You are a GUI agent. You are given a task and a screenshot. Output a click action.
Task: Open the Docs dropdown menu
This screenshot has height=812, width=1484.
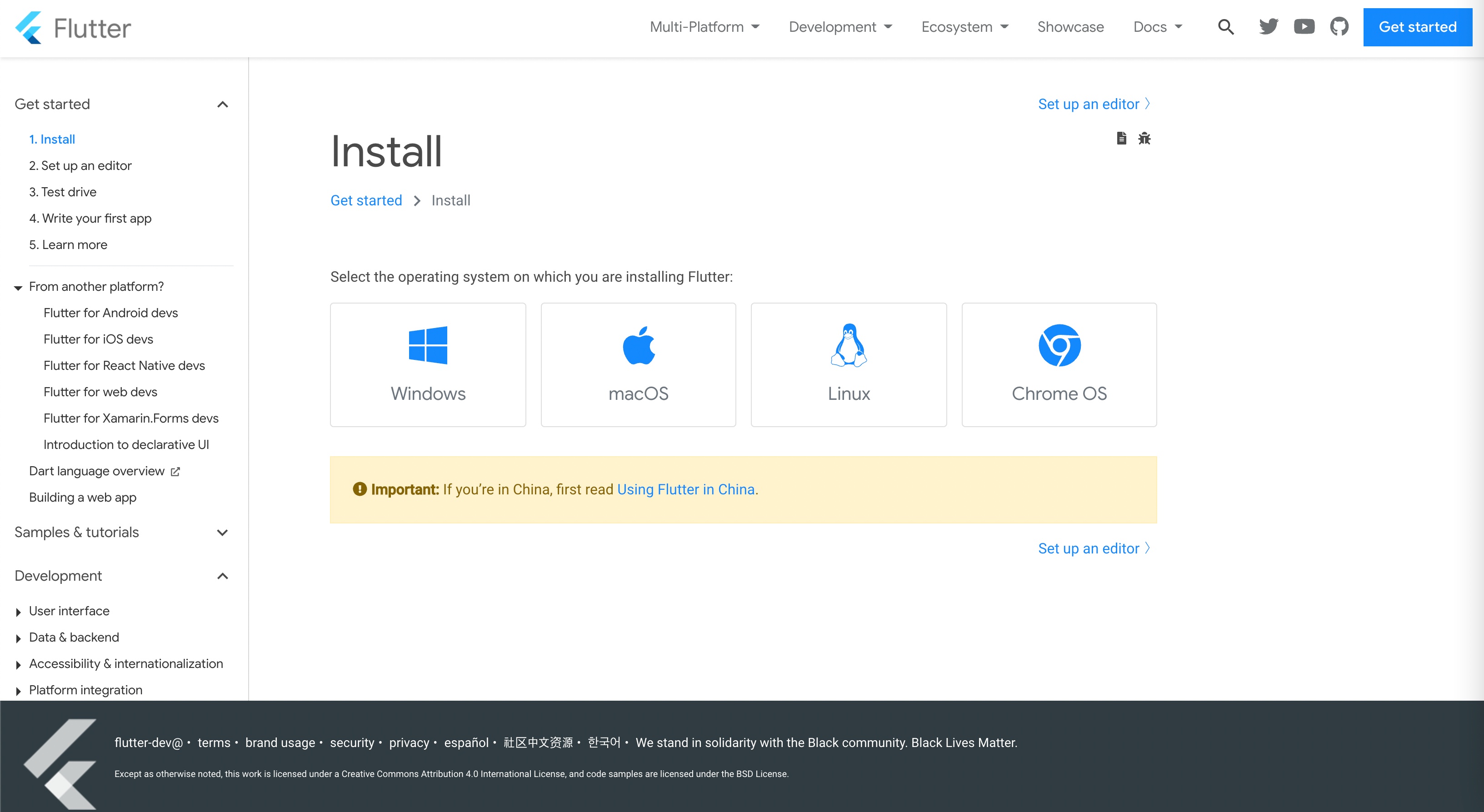click(1157, 27)
